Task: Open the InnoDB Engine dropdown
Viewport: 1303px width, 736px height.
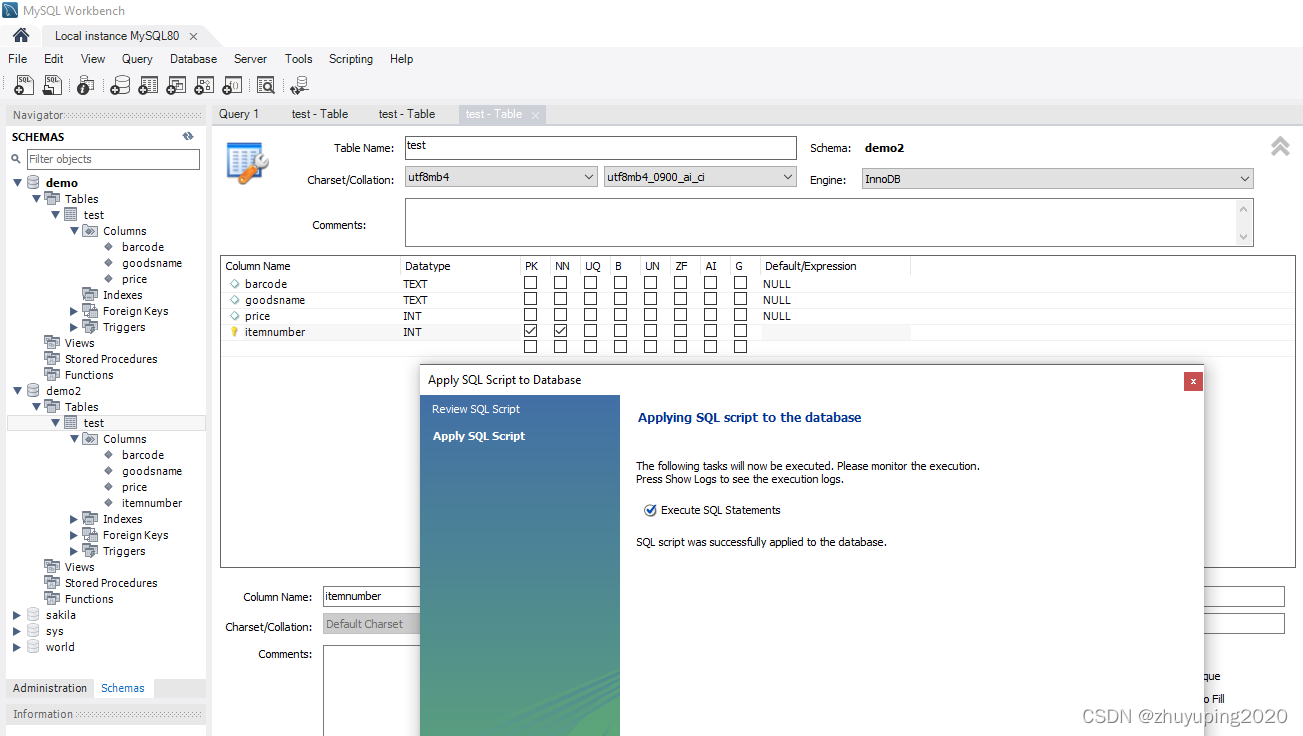Action: (1057, 179)
